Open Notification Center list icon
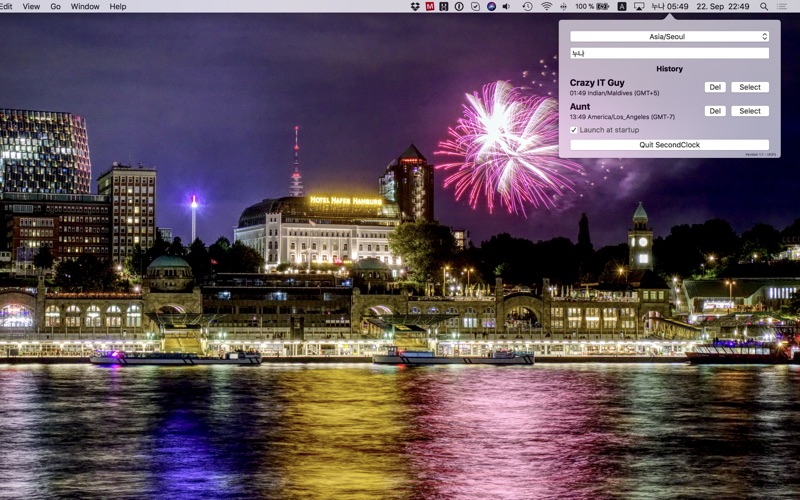Viewport: 800px width, 500px height. [x=783, y=6]
